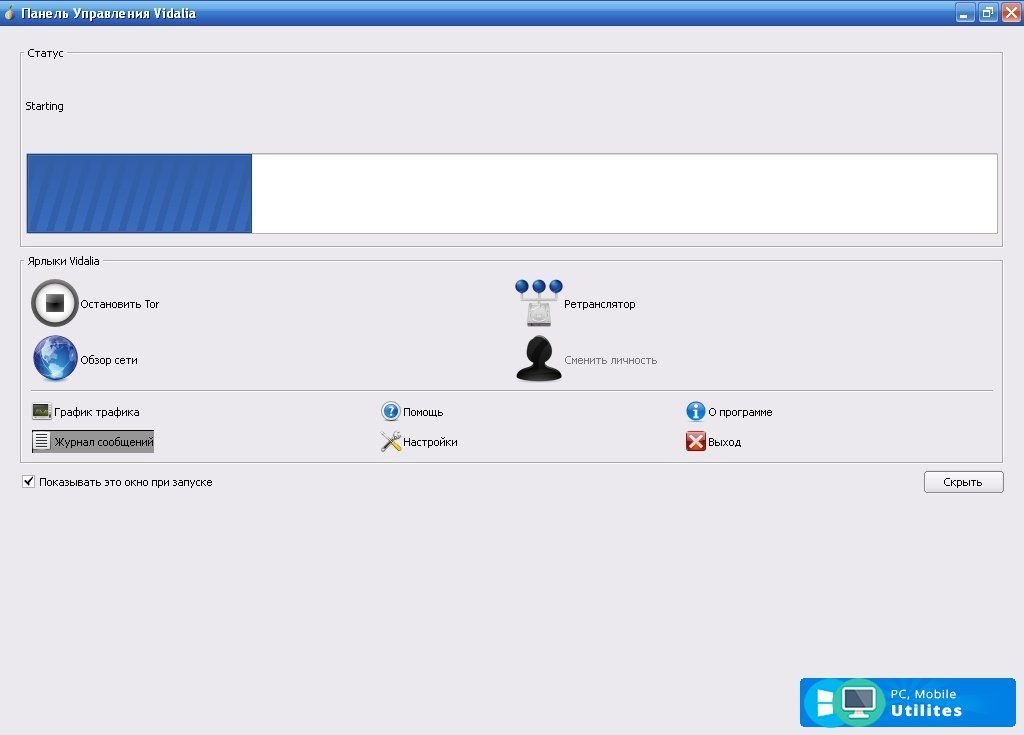The image size is (1024, 735).
Task: Uncheck 'Показывать это окно при запуске'
Action: (x=28, y=482)
